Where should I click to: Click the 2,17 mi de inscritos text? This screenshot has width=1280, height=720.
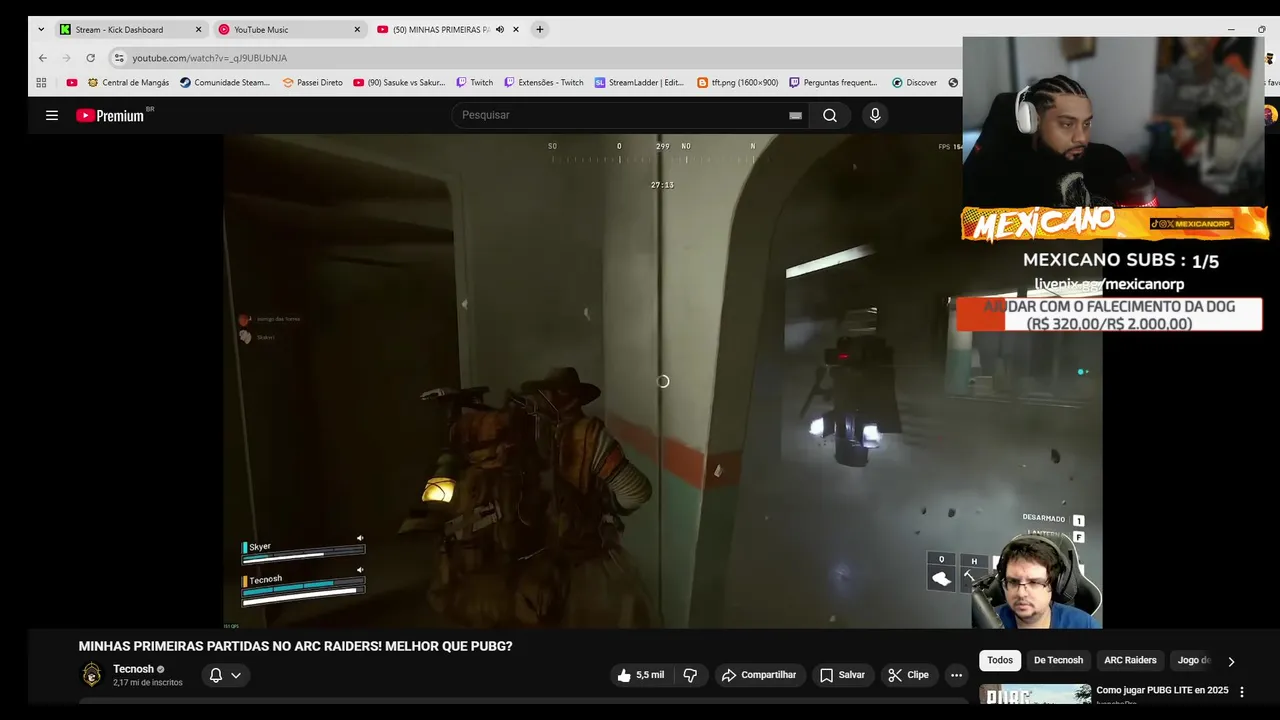[148, 683]
